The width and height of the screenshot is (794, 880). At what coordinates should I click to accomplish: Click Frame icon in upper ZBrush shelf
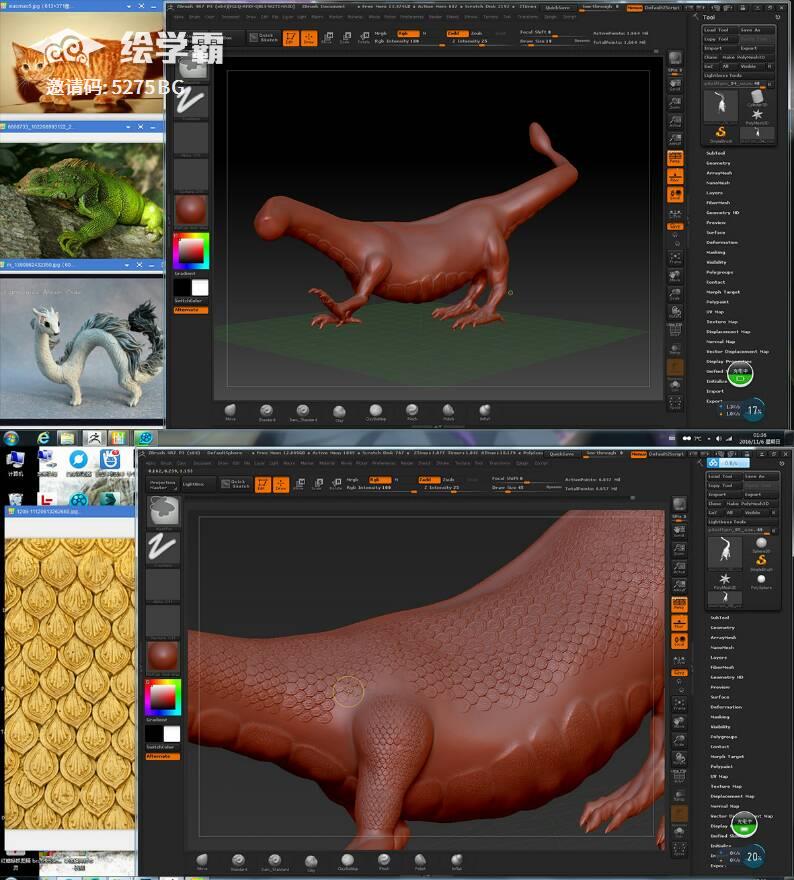(675, 258)
